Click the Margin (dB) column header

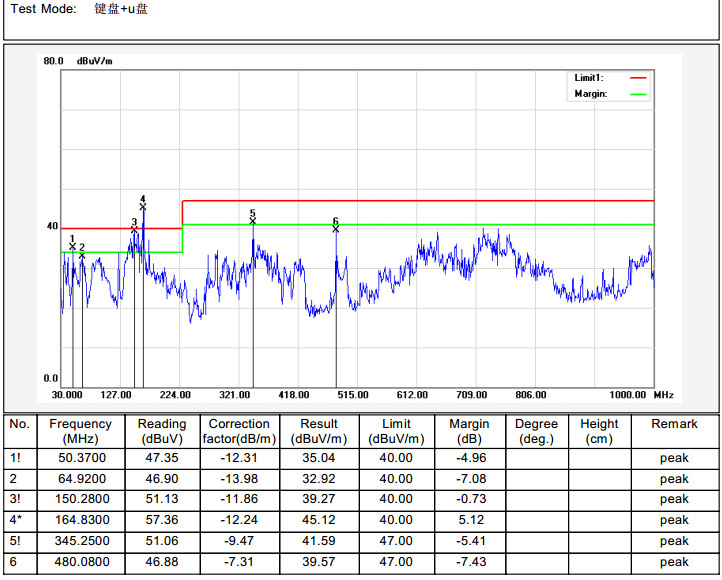coord(470,431)
